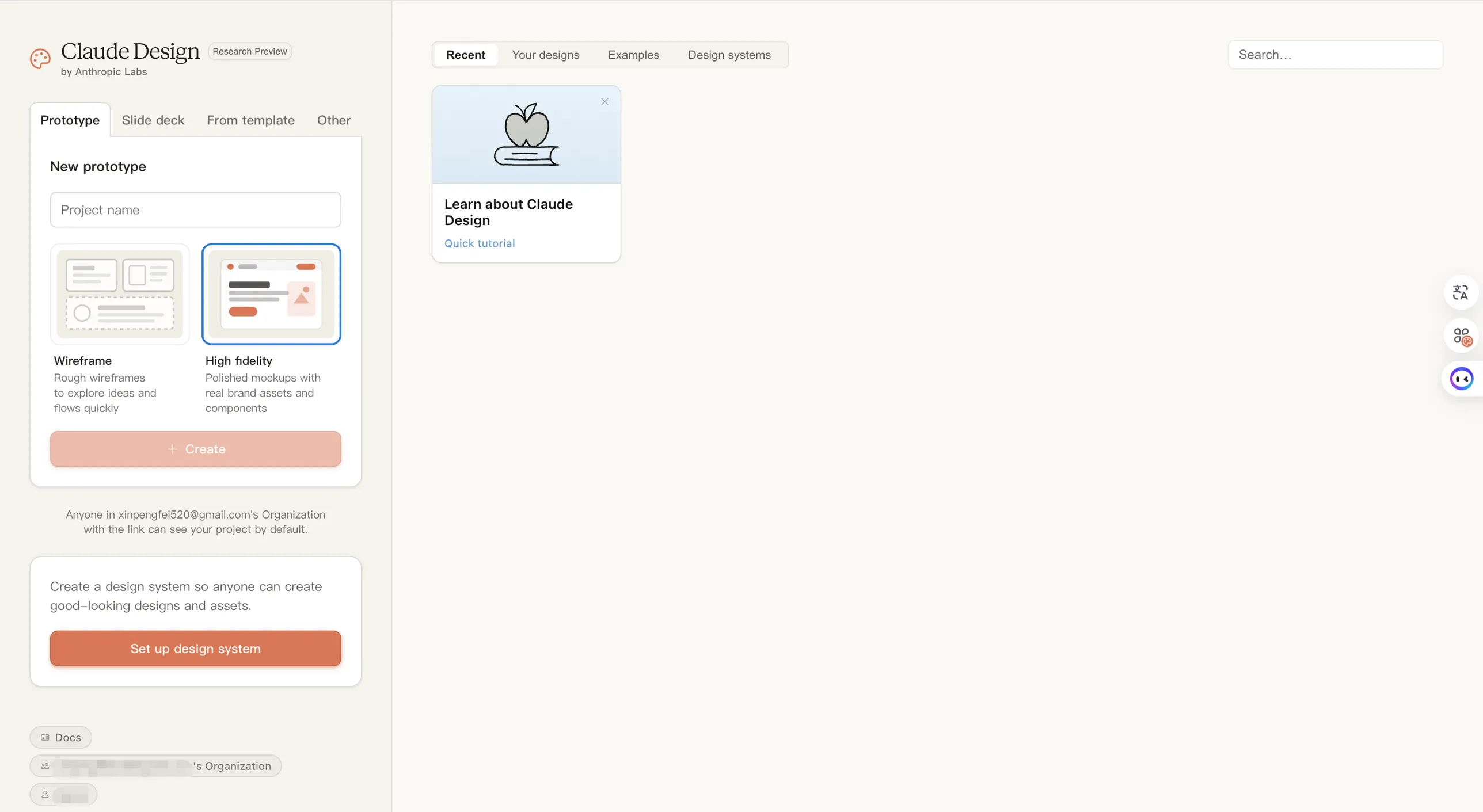
Task: Click Set up design system button
Action: point(196,649)
